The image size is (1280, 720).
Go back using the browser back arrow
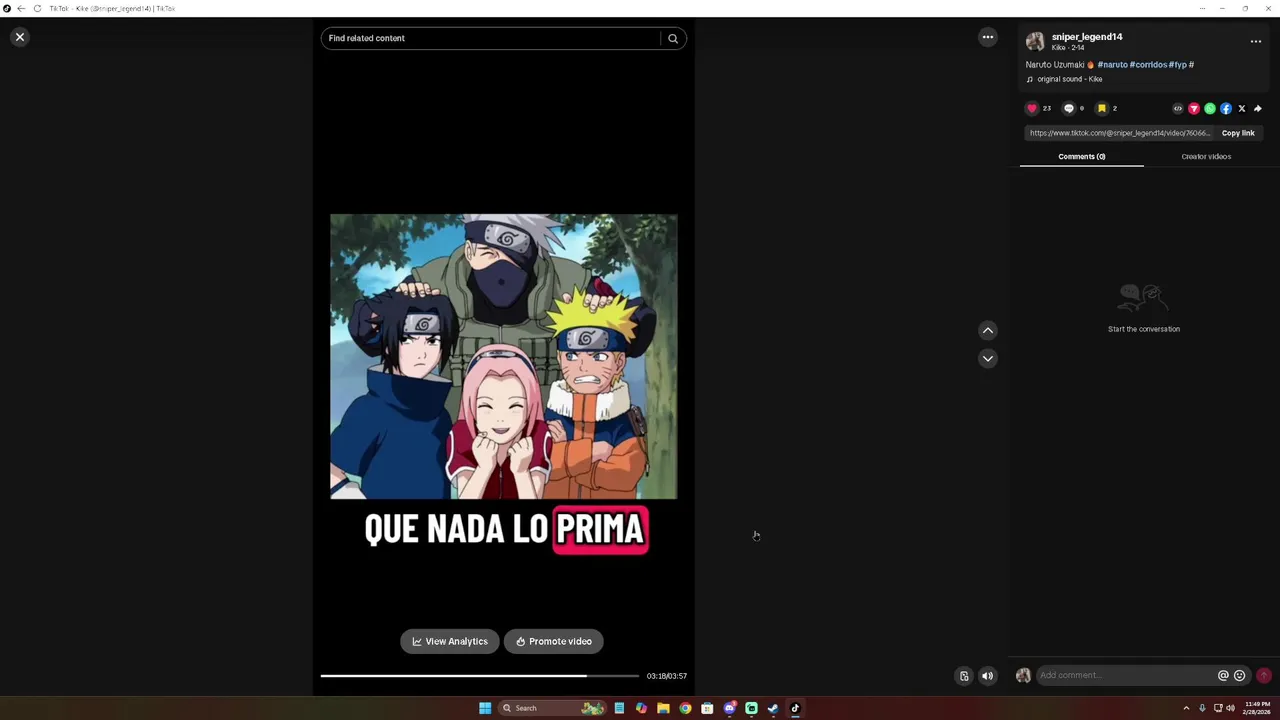(21, 8)
